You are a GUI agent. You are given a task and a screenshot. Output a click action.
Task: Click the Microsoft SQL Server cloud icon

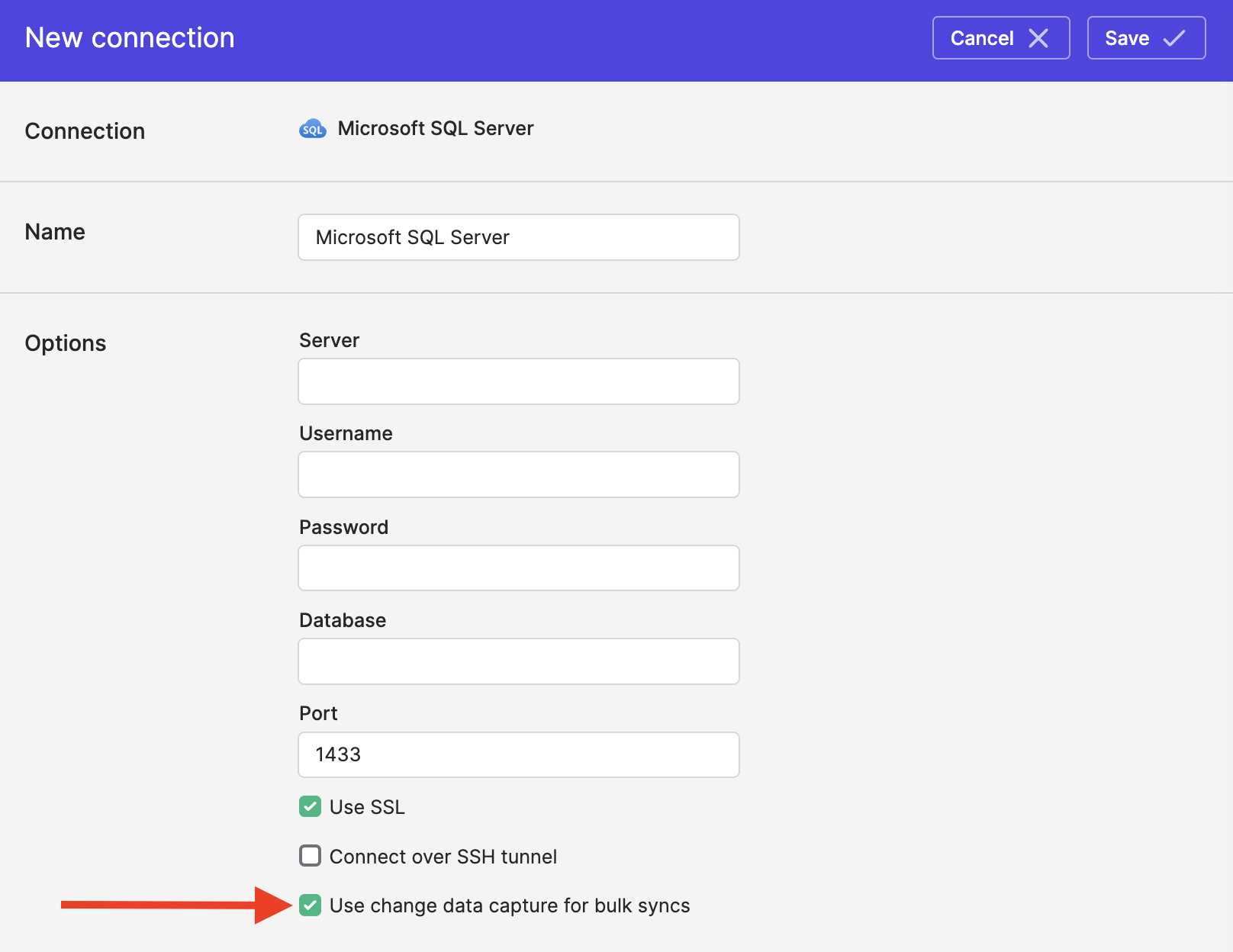[x=313, y=129]
